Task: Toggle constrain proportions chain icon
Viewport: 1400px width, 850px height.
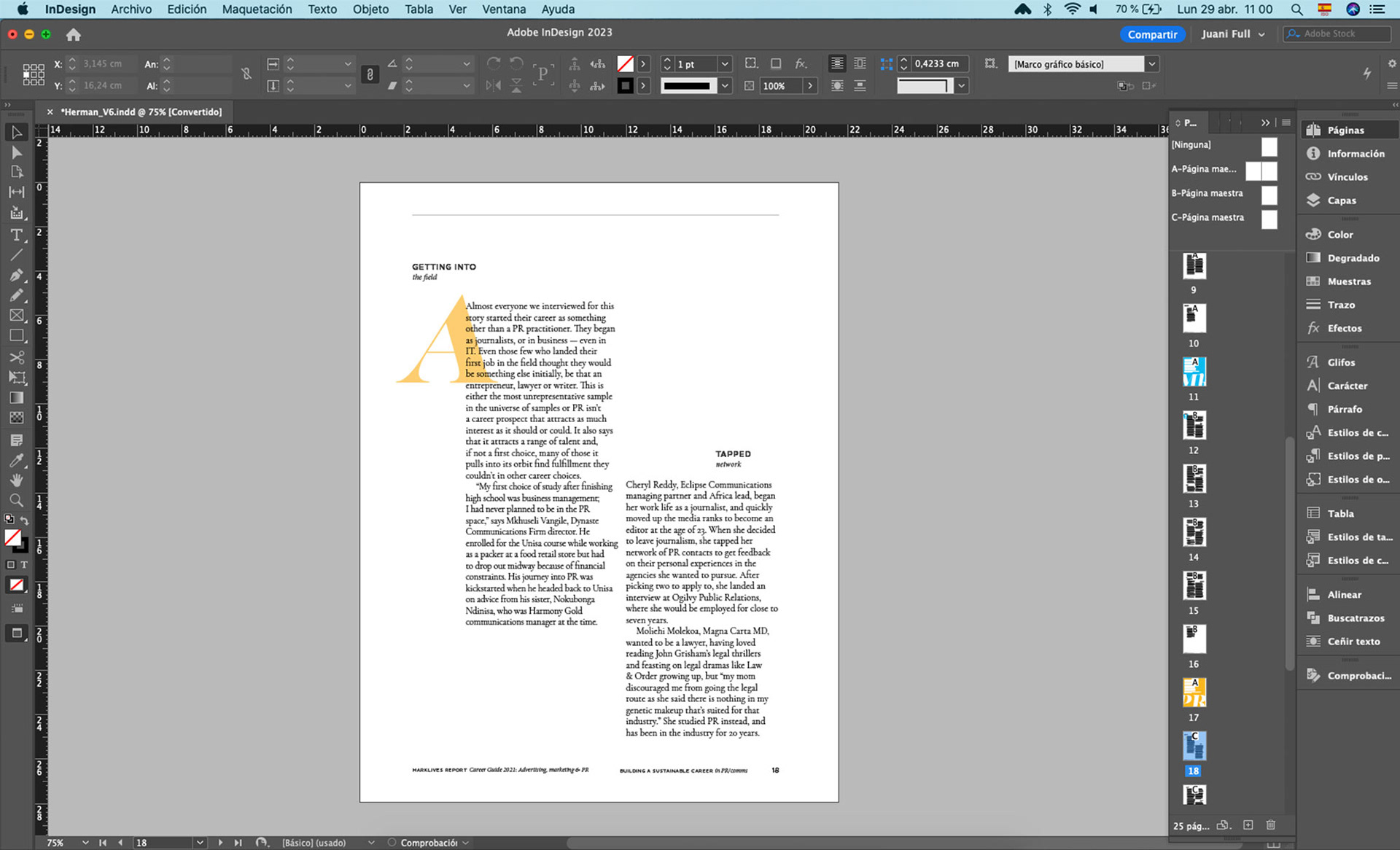Action: click(246, 74)
